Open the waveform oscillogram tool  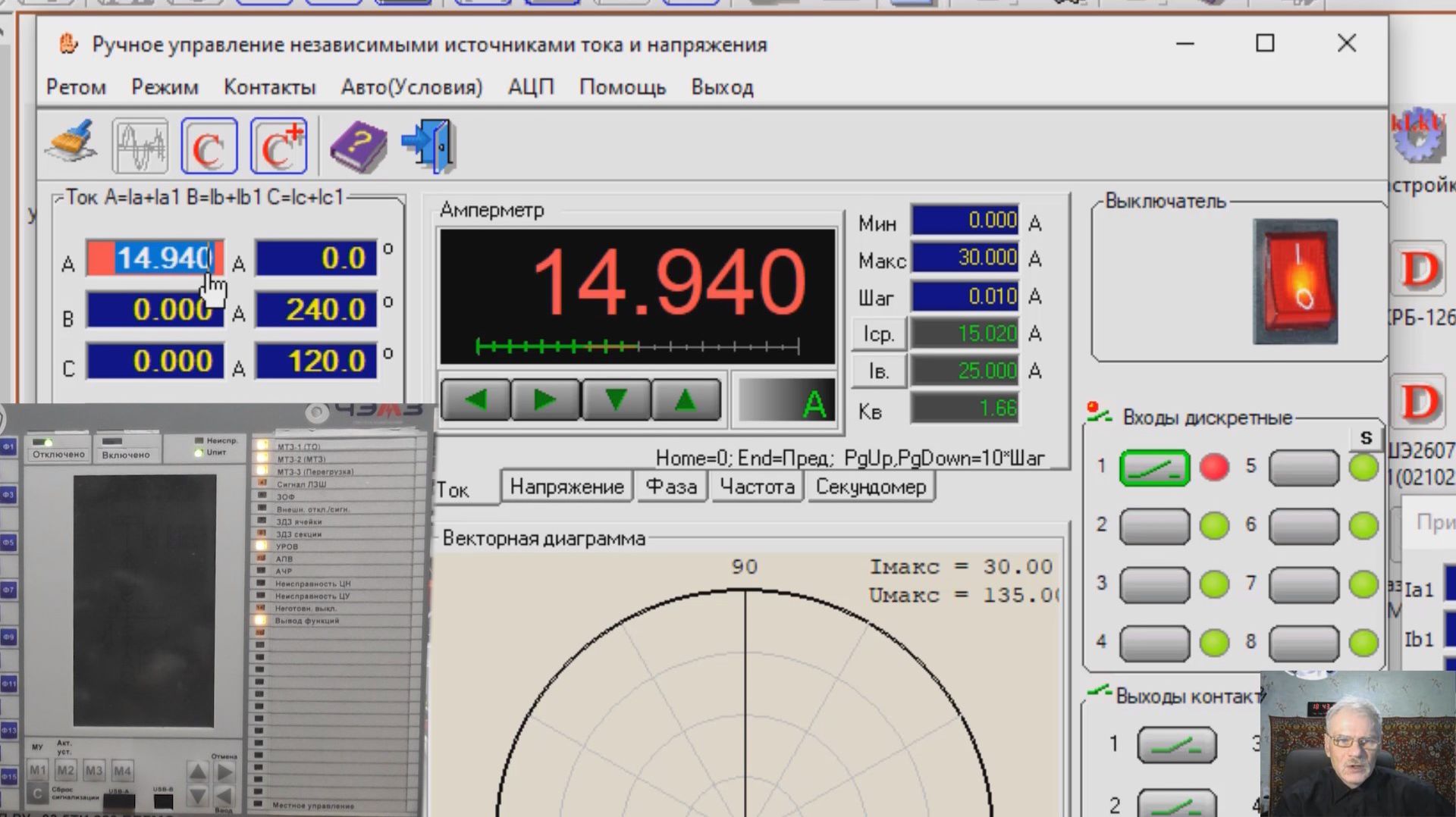pyautogui.click(x=140, y=146)
